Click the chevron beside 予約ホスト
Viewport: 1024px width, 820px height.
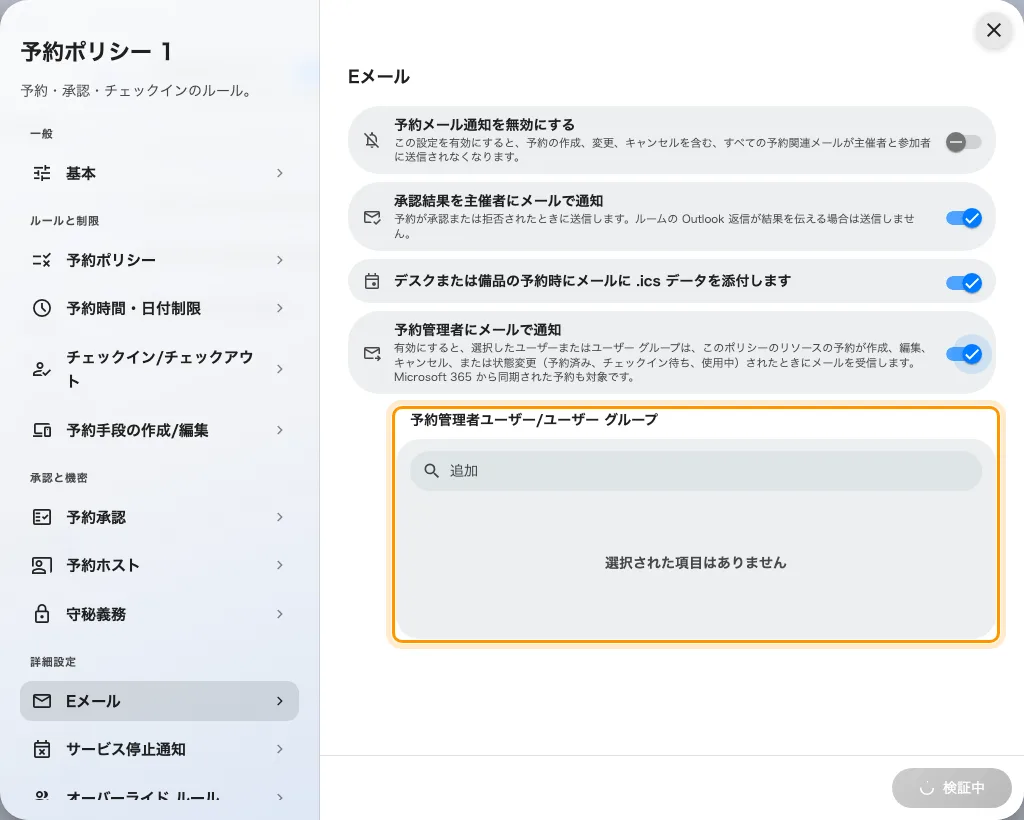click(280, 565)
